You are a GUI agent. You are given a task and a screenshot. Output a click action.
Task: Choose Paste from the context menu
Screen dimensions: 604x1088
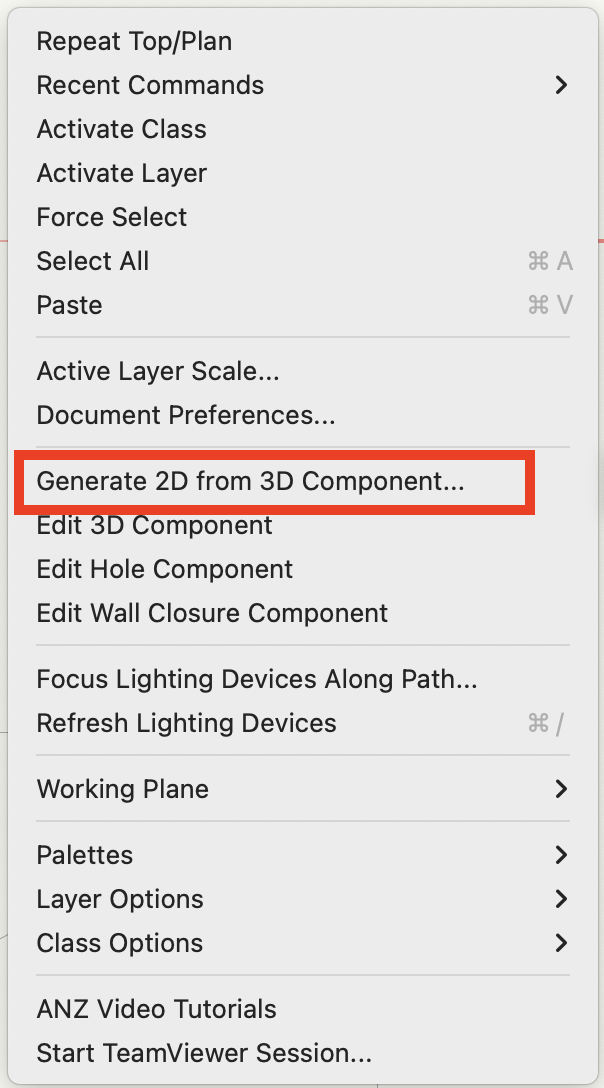click(69, 305)
